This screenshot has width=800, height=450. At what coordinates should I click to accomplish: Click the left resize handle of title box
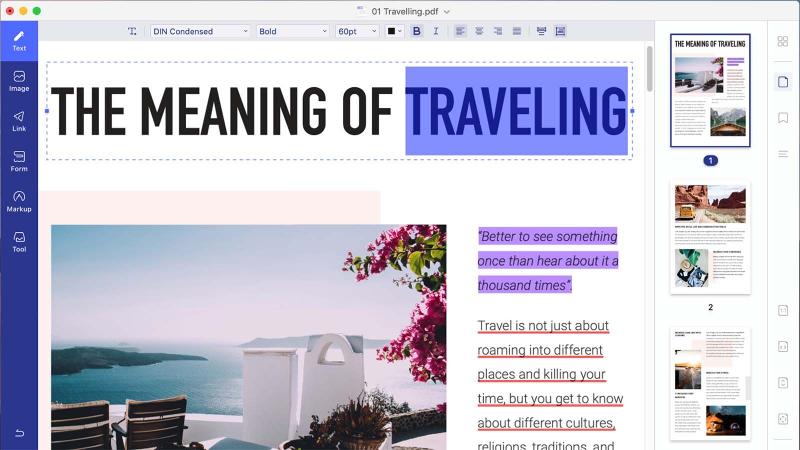pos(47,111)
